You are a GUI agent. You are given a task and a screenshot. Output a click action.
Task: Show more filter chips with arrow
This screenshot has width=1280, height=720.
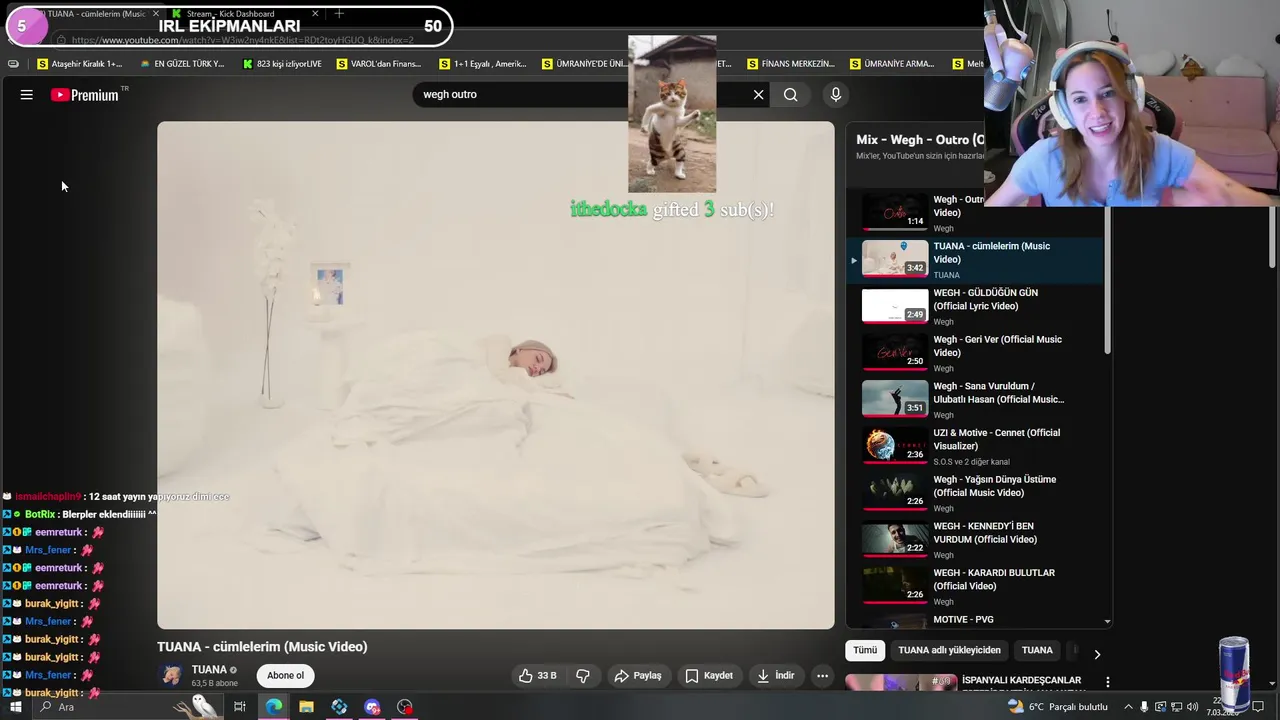1097,654
